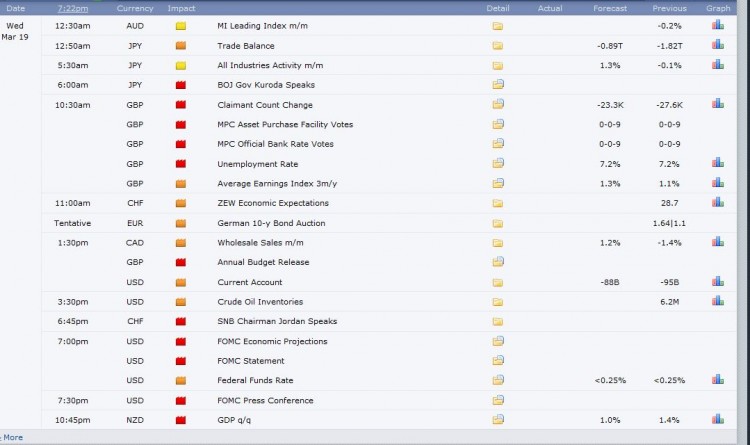
Task: Show graph for Trade Balance
Action: tap(717, 44)
